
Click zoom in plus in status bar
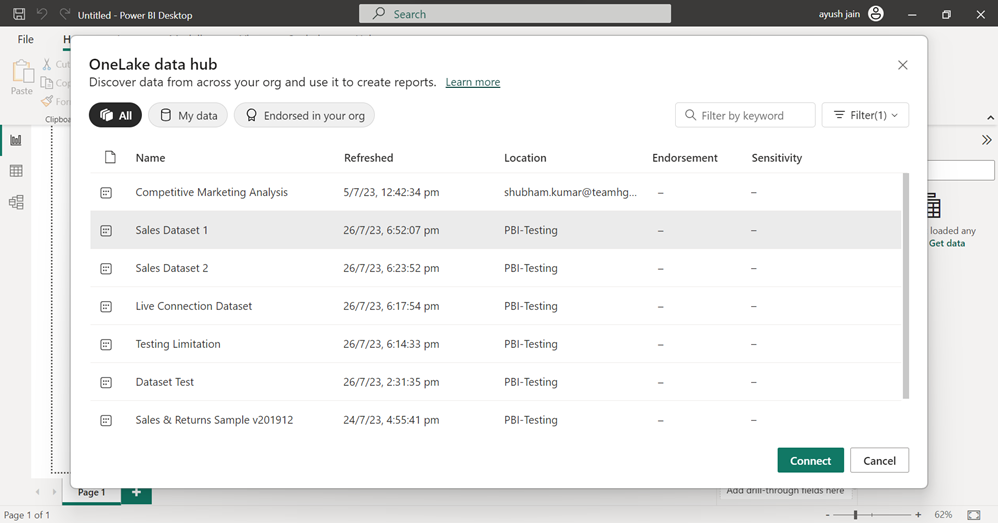(918, 515)
